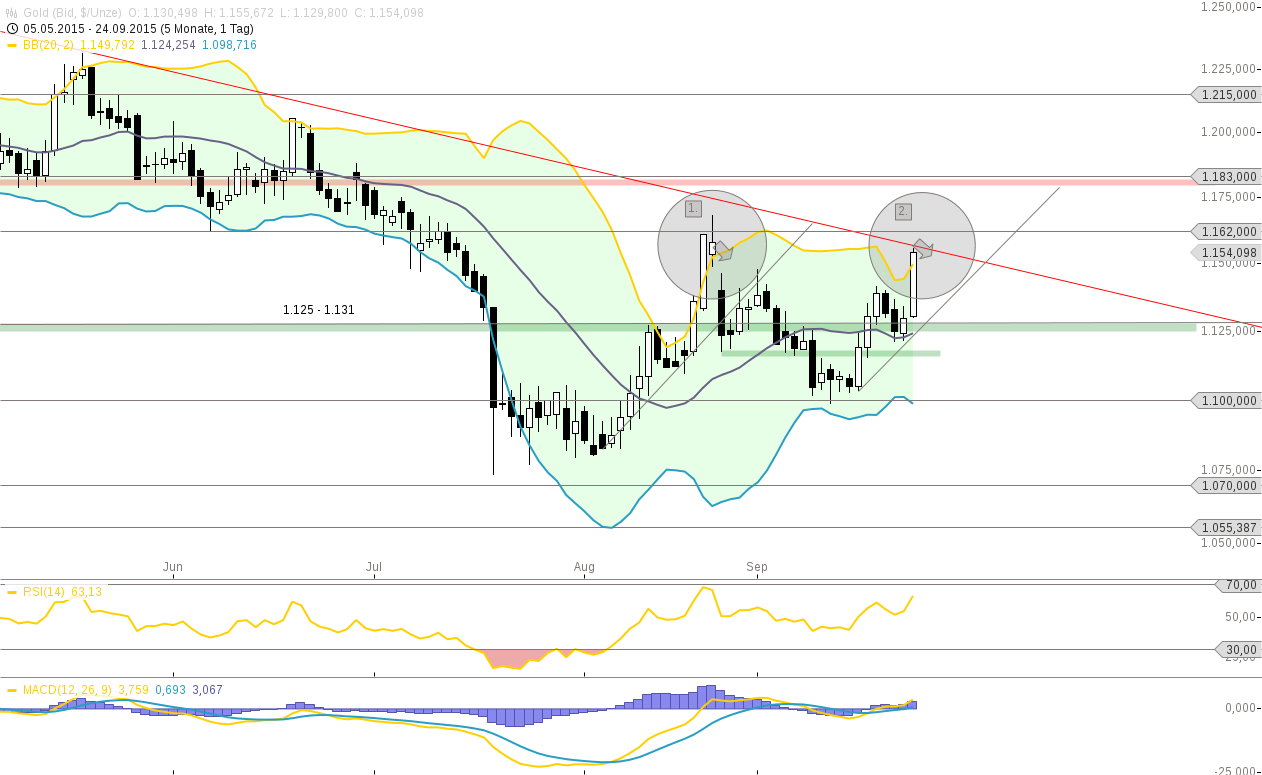This screenshot has height=775, width=1262.
Task: Select the Sep label on the time axis
Action: coord(757,566)
